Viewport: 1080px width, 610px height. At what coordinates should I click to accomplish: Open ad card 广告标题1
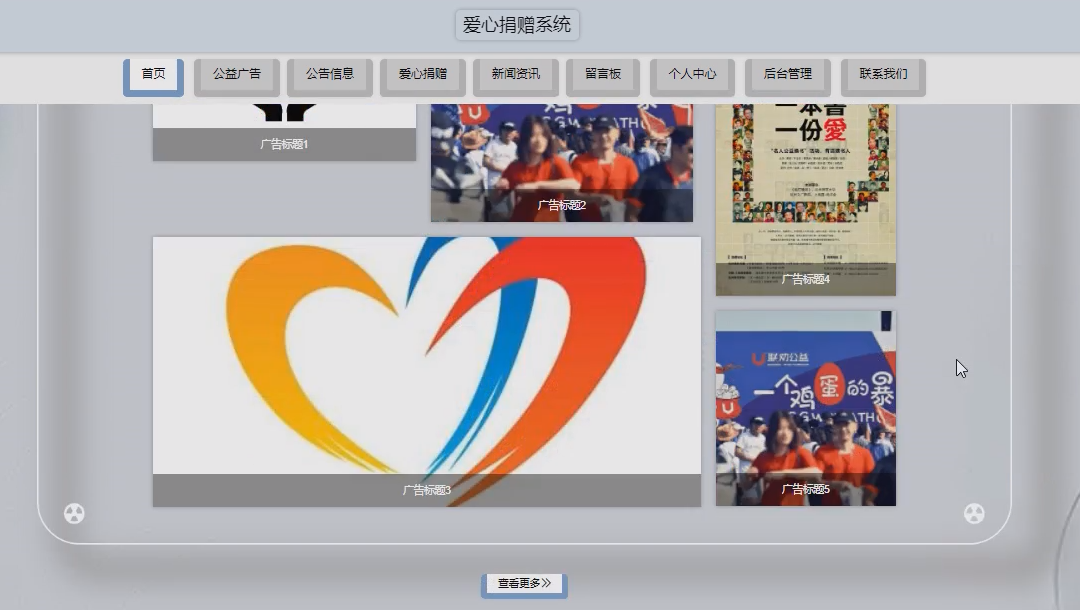tap(284, 132)
